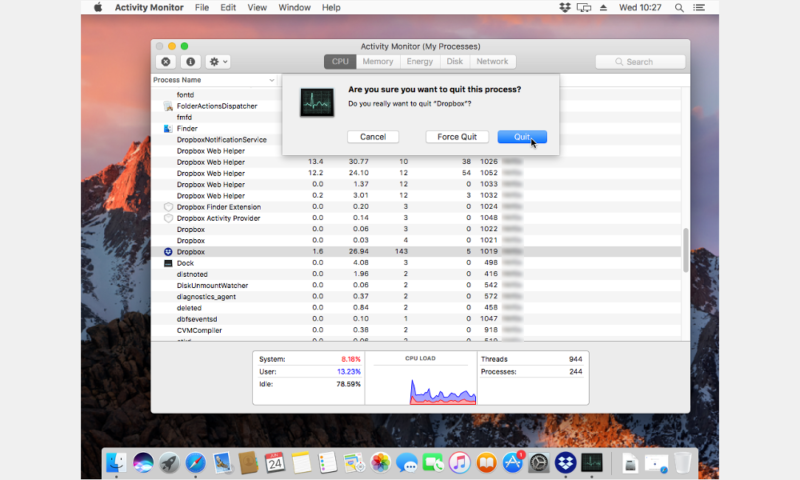The image size is (800, 480).
Task: Open Photos from the Dock
Action: [380, 463]
